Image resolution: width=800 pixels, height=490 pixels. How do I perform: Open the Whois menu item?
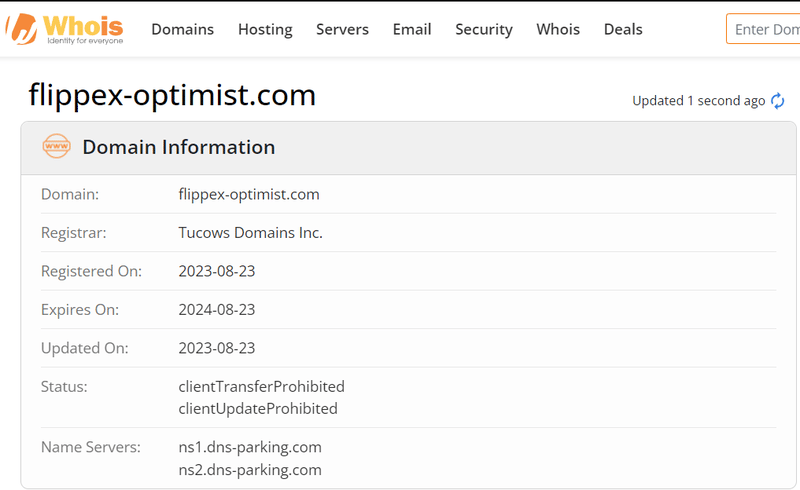pos(558,29)
